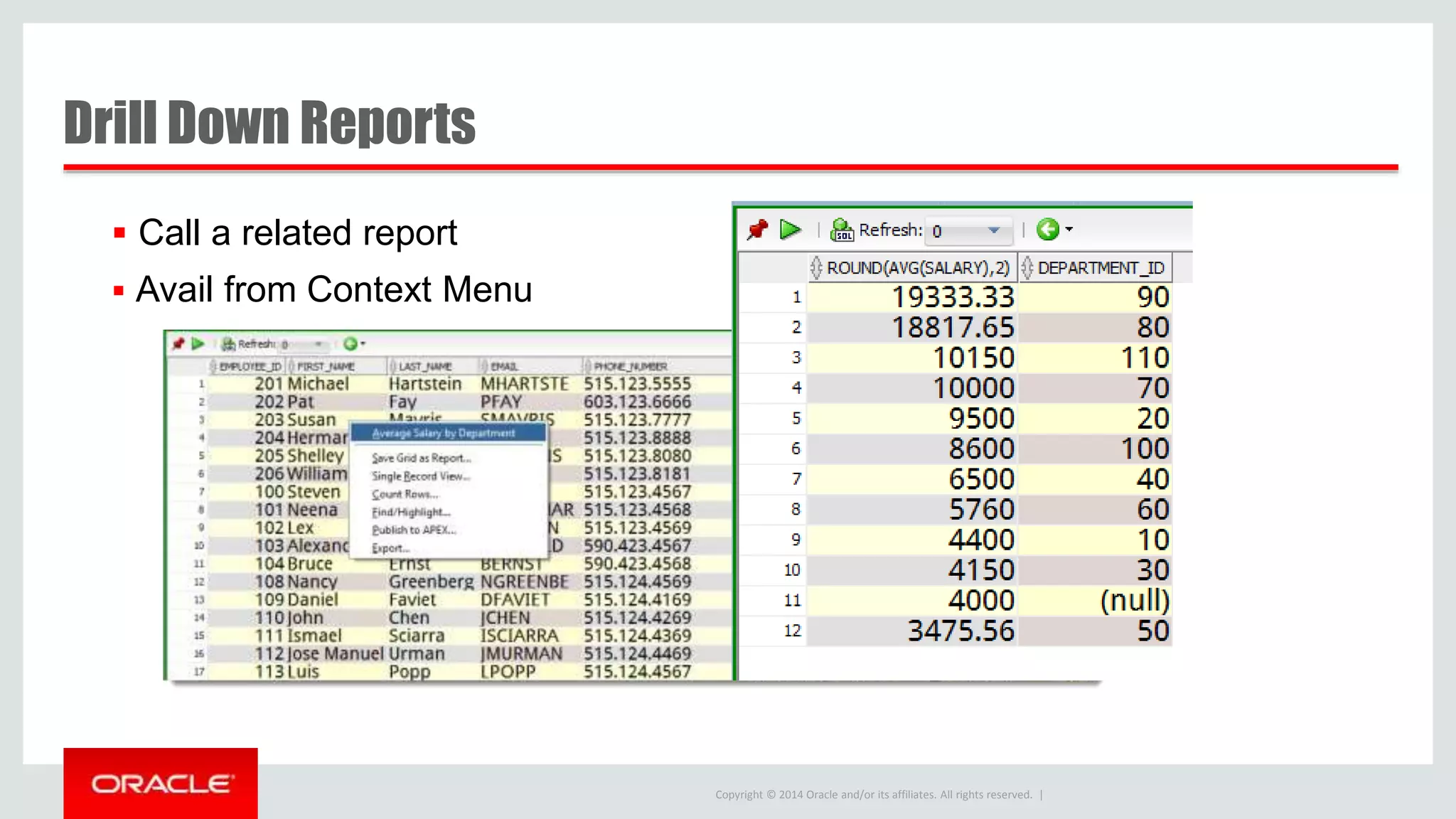
Task: Click the SQL icon beside Refresh in the salary report
Action: coord(842,230)
